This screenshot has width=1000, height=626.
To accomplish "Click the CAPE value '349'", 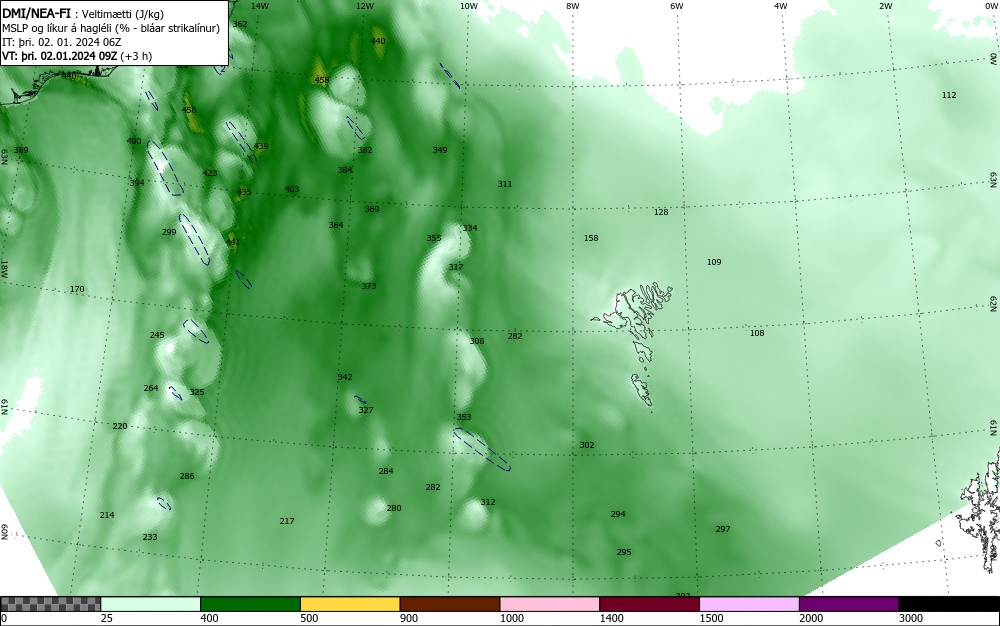I will point(440,150).
